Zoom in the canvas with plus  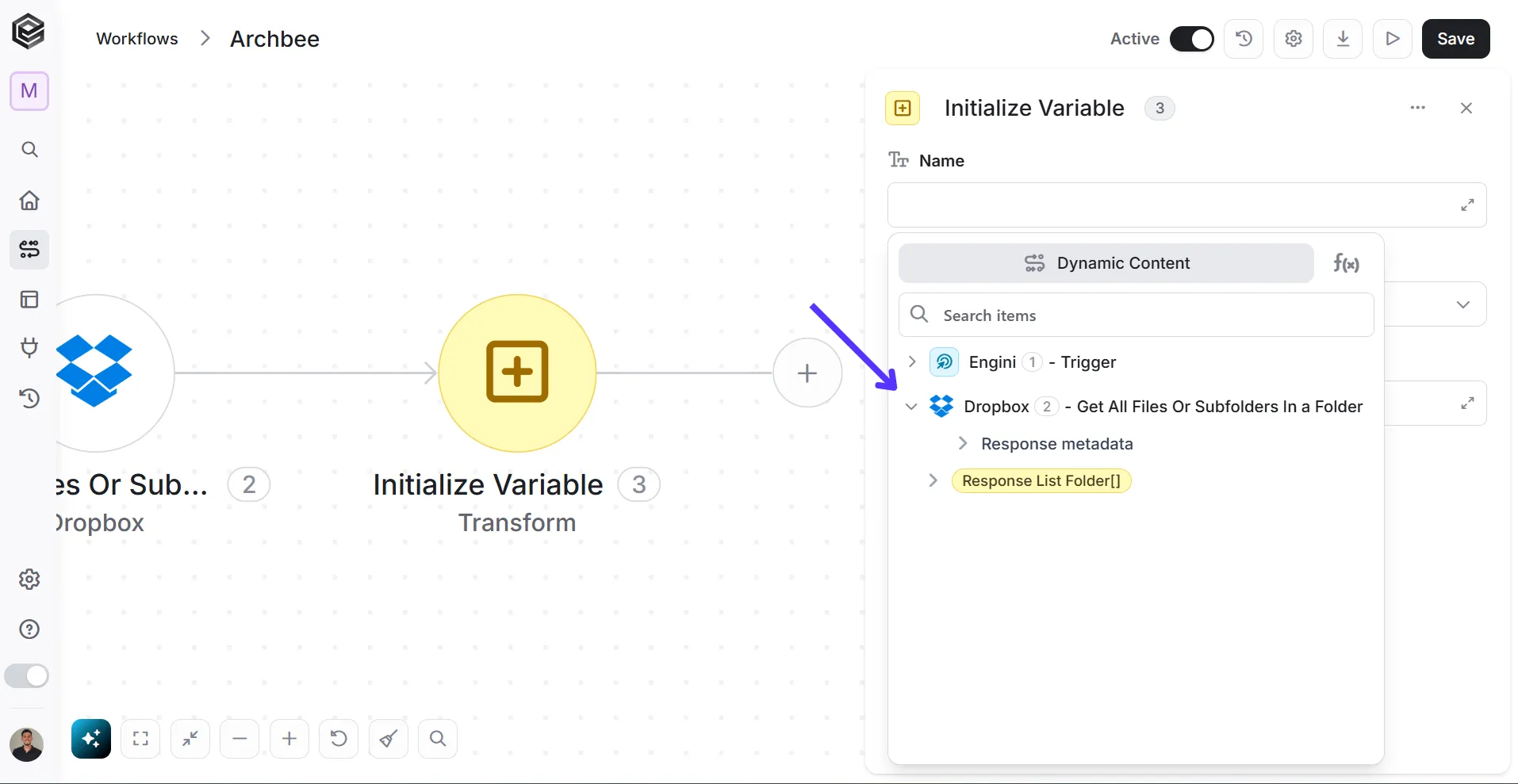pos(289,739)
